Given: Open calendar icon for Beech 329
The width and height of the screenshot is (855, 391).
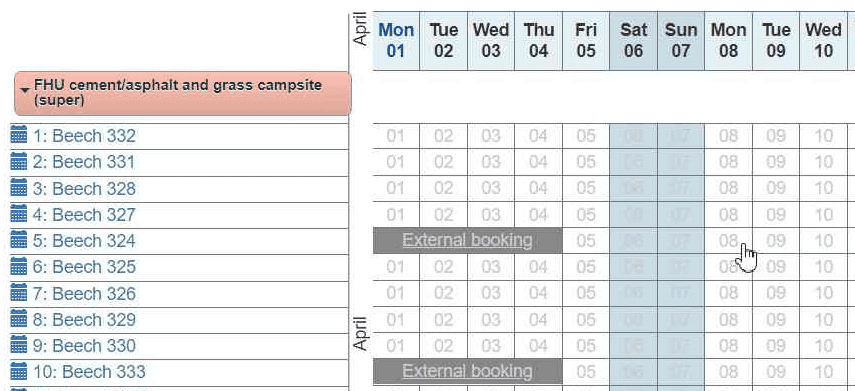Looking at the screenshot, I should pyautogui.click(x=19, y=319).
